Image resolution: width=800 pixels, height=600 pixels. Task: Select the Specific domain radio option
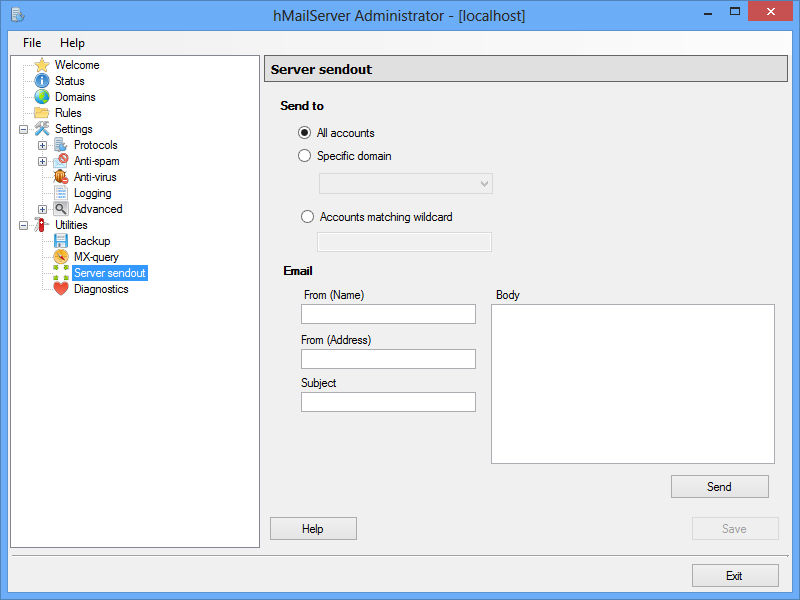point(305,156)
